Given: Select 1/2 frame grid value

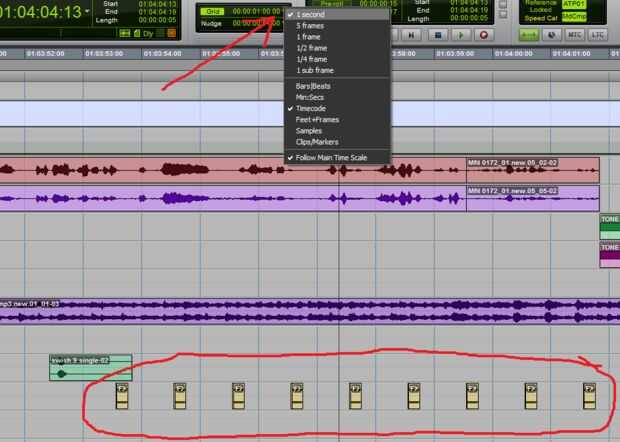Looking at the screenshot, I should coord(338,48).
